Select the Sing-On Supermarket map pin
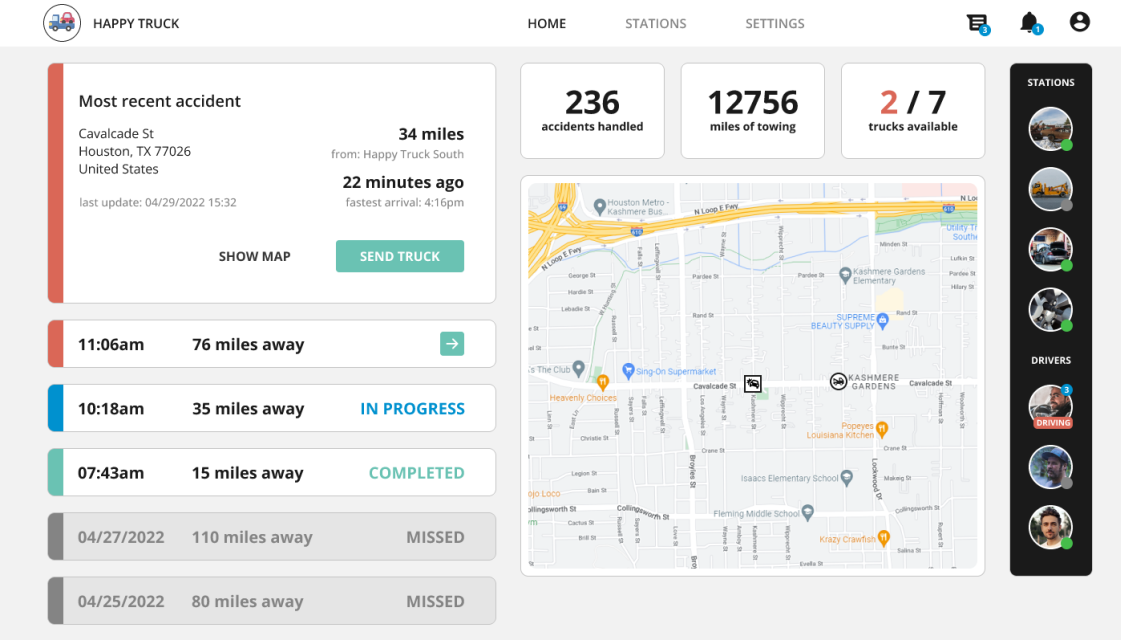 click(629, 368)
